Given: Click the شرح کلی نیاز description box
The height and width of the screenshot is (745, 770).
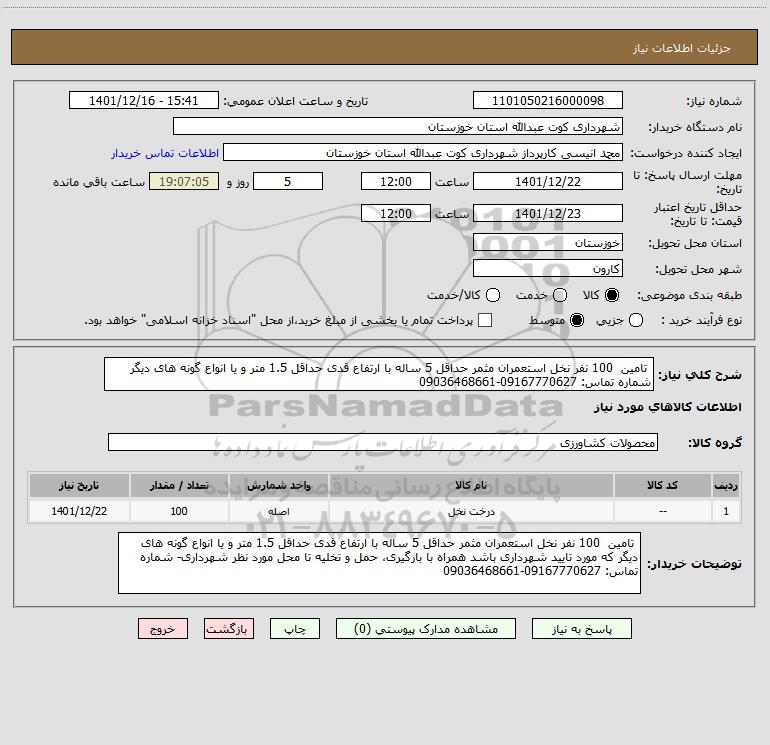Looking at the screenshot, I should click(x=379, y=374).
